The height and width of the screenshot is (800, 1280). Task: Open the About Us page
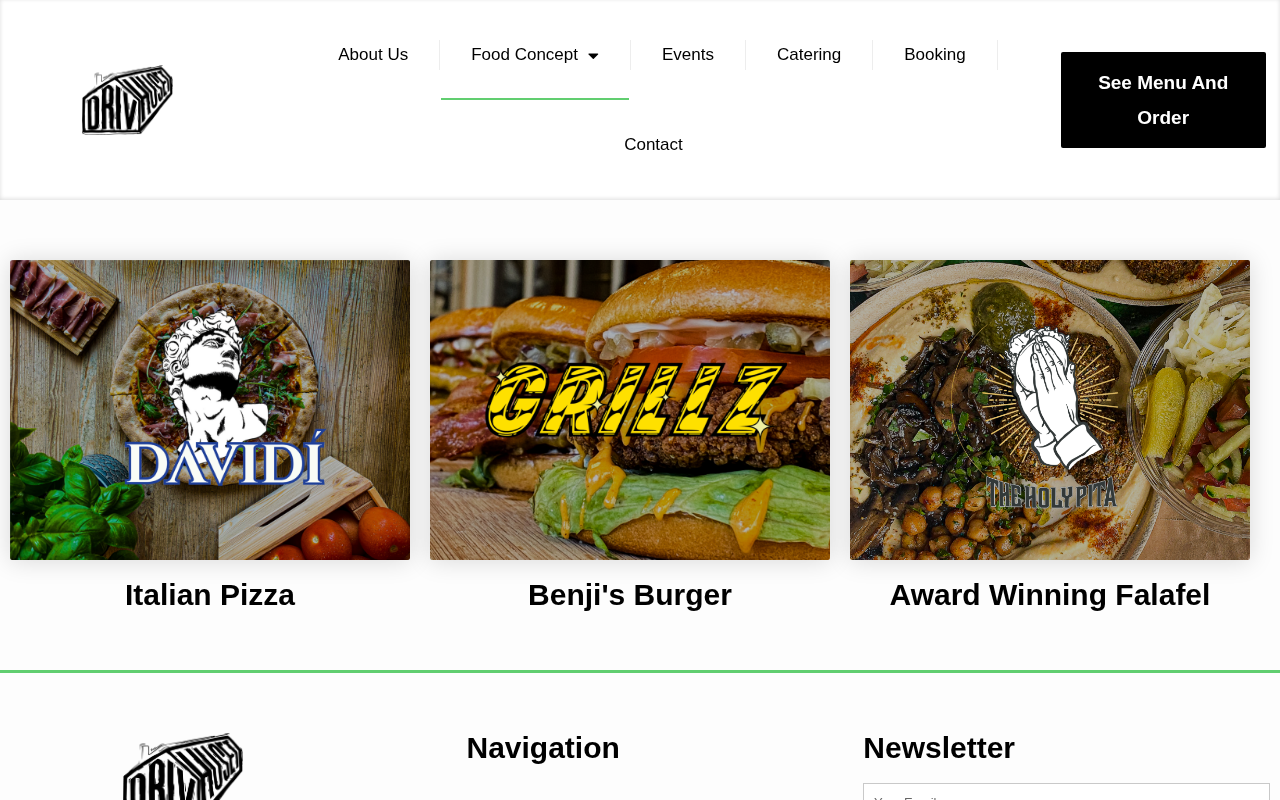[373, 55]
